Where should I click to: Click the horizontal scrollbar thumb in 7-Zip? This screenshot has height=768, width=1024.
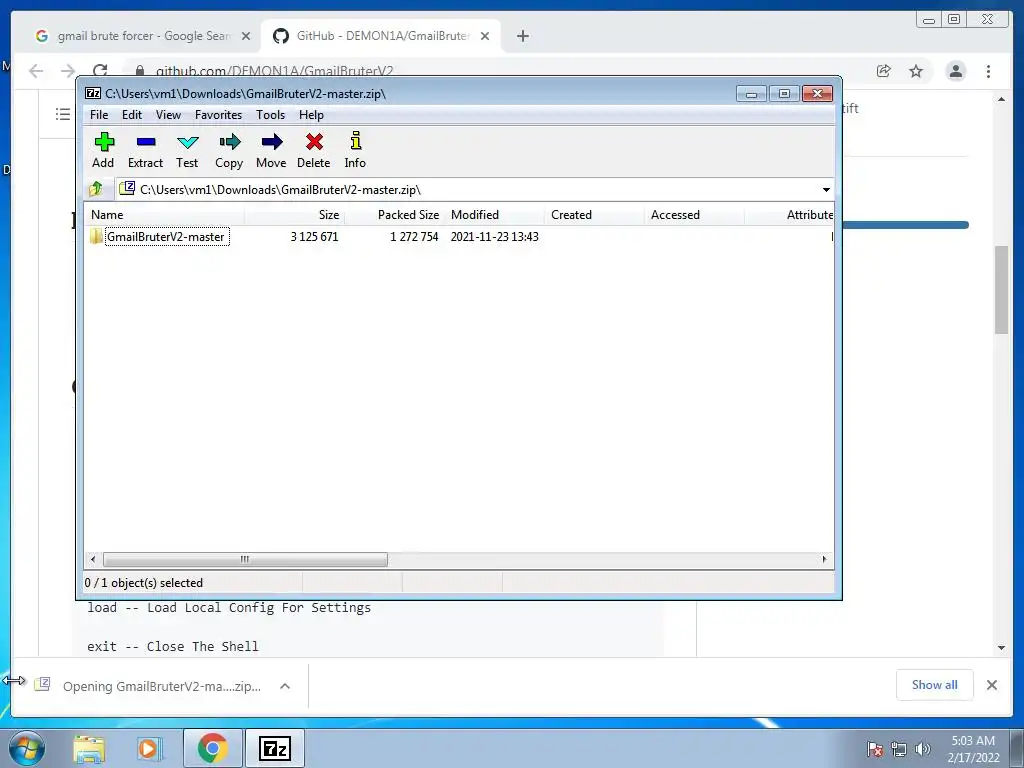[x=245, y=560]
